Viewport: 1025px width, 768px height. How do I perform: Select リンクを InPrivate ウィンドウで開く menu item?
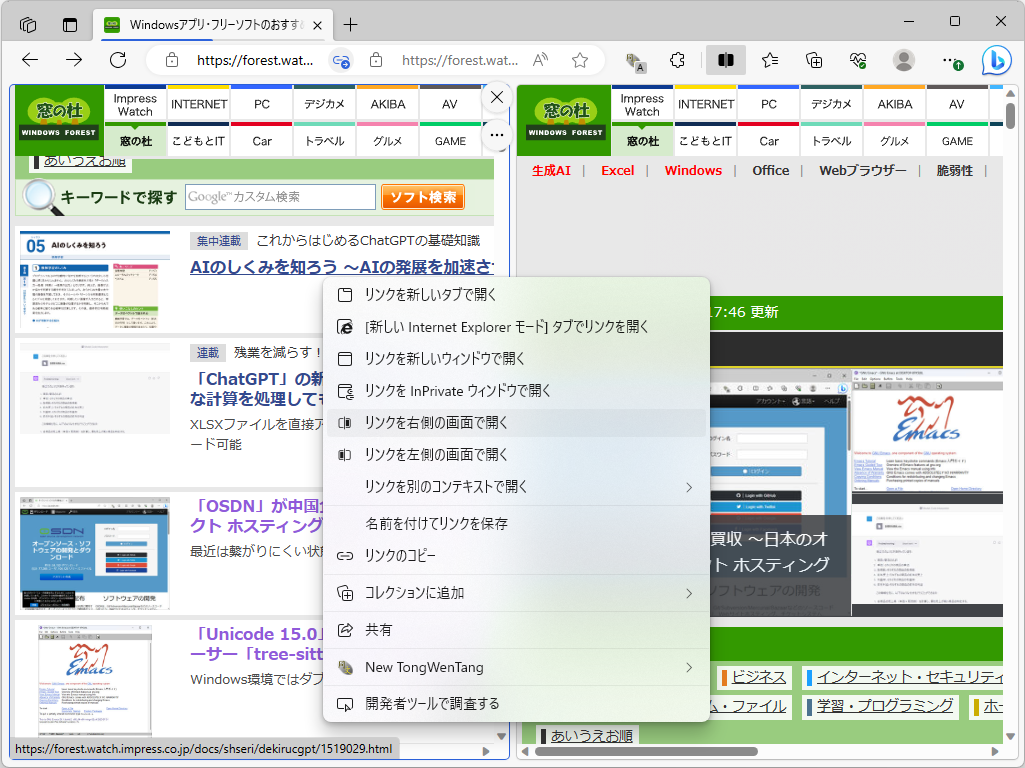point(516,391)
